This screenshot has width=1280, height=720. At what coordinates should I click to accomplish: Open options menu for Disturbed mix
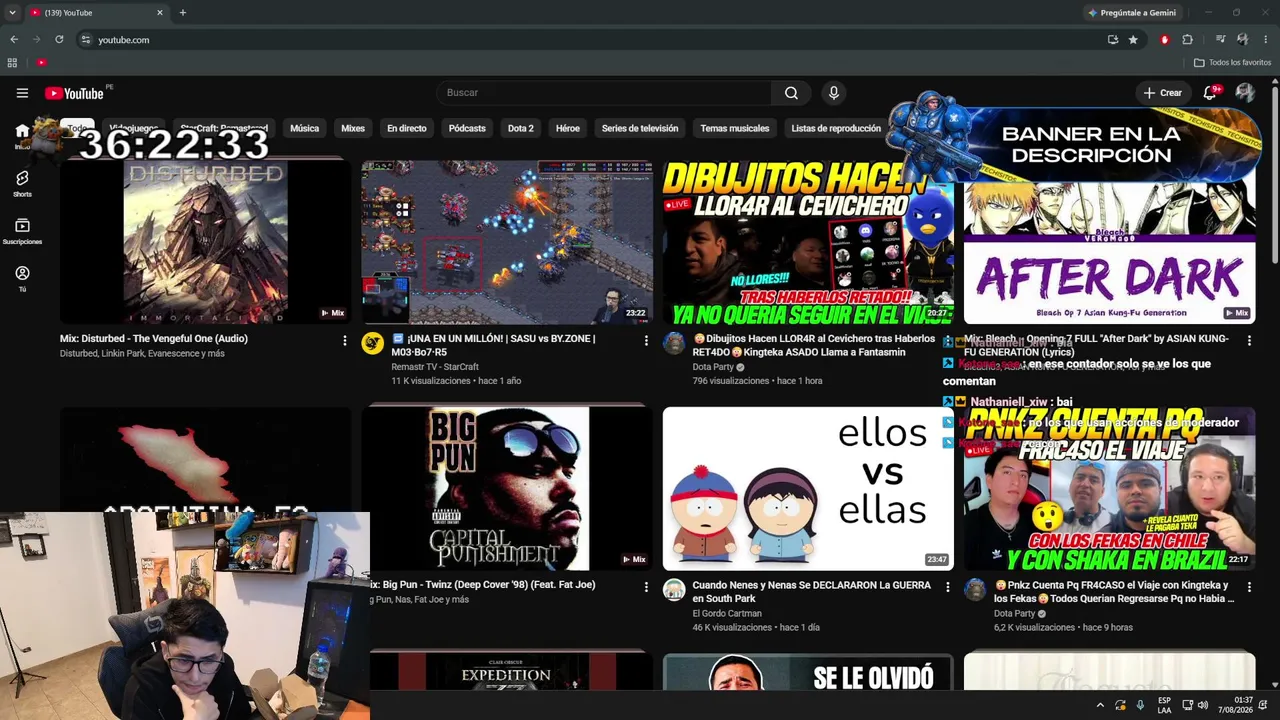345,341
